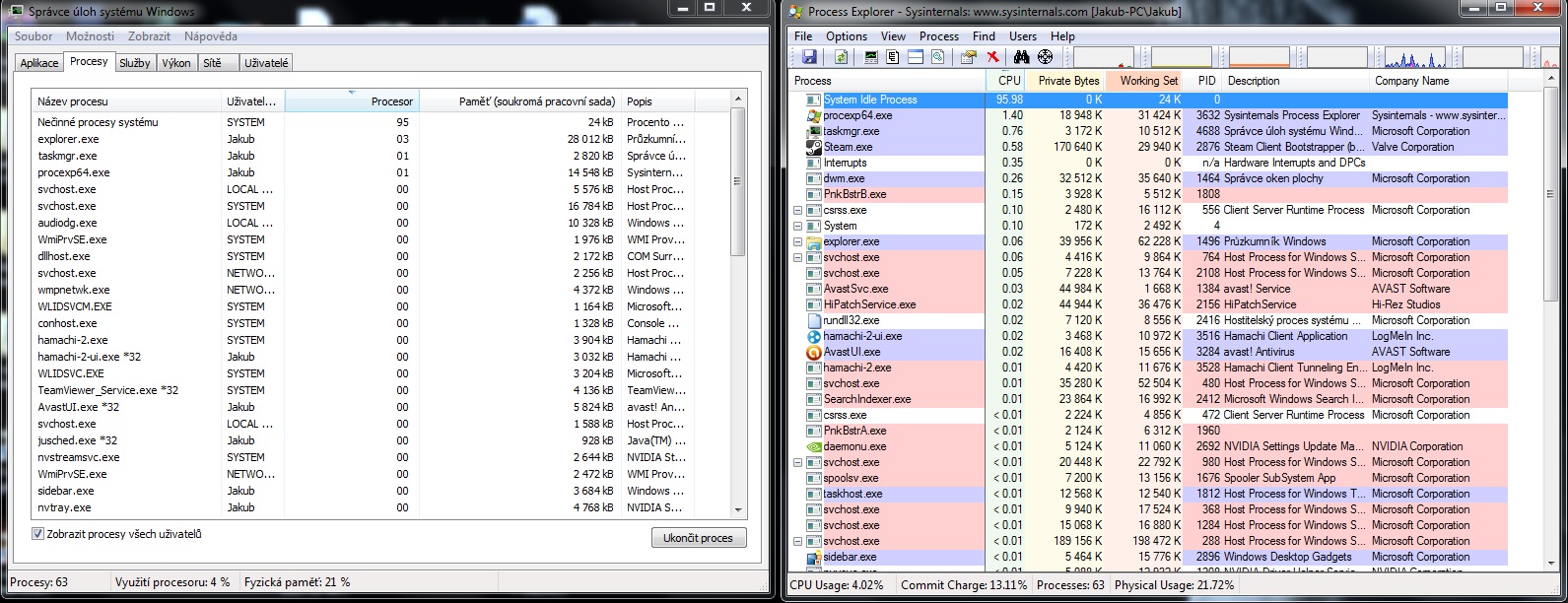Image resolution: width=1568 pixels, height=603 pixels.
Task: Click Task Manager list scrollbar up arrow
Action: click(x=738, y=99)
